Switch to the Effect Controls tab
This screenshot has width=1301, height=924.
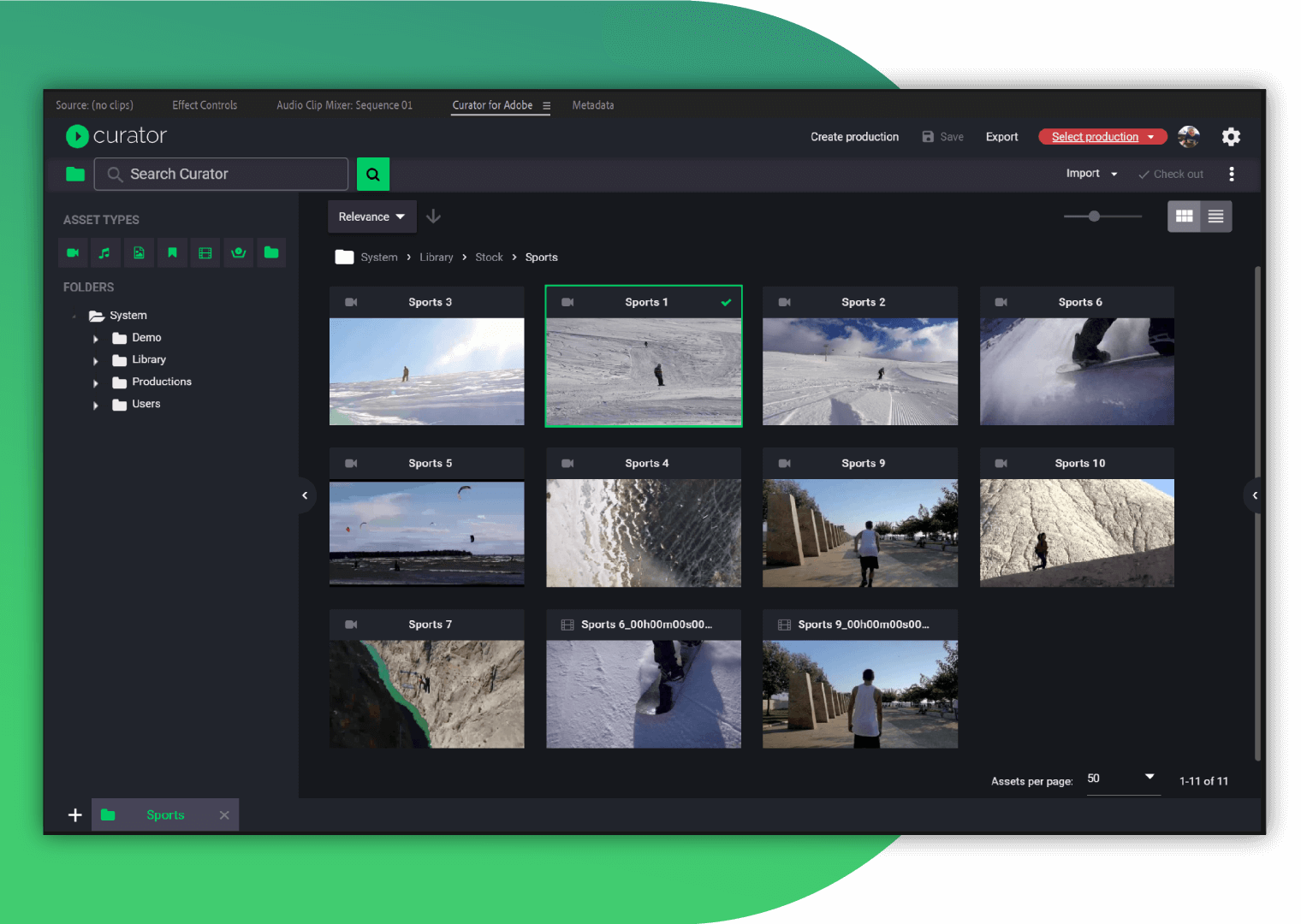(205, 105)
